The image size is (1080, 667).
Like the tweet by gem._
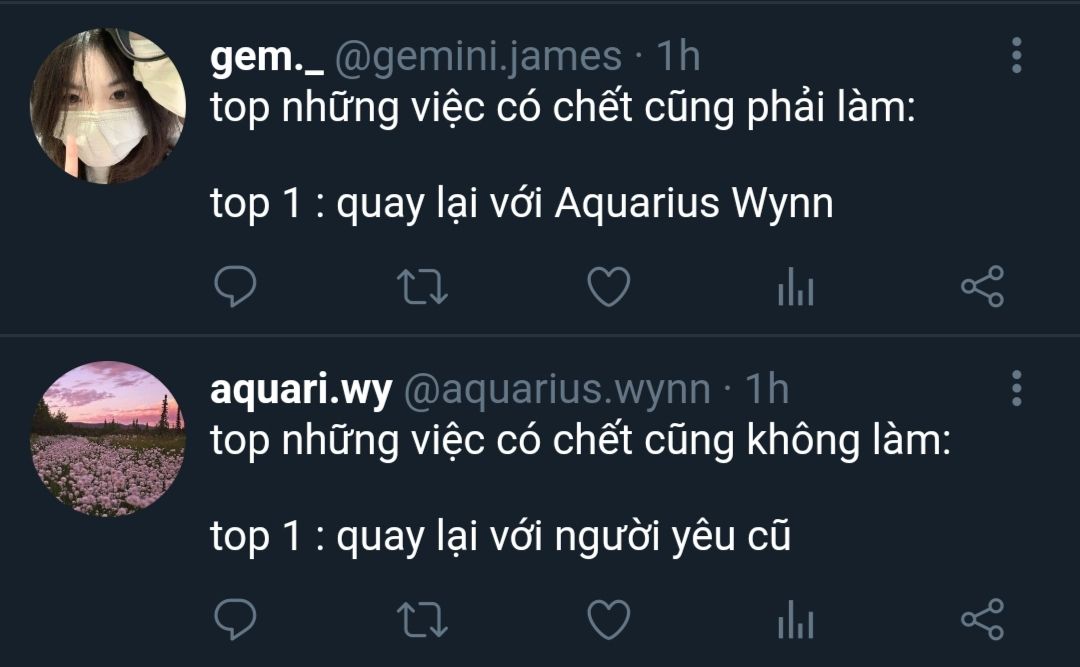pos(609,287)
